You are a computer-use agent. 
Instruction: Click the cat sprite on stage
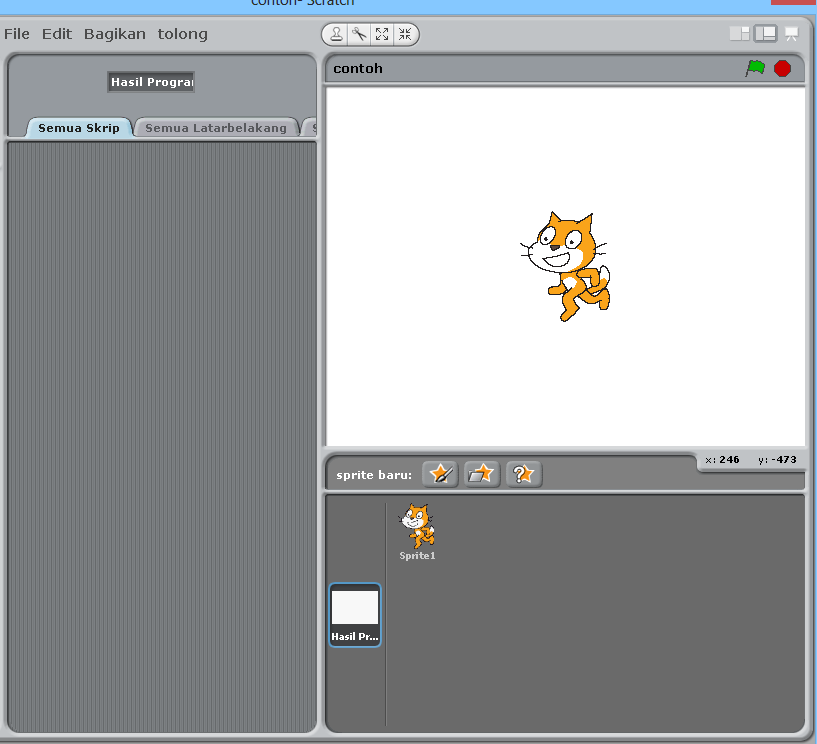tap(566, 266)
